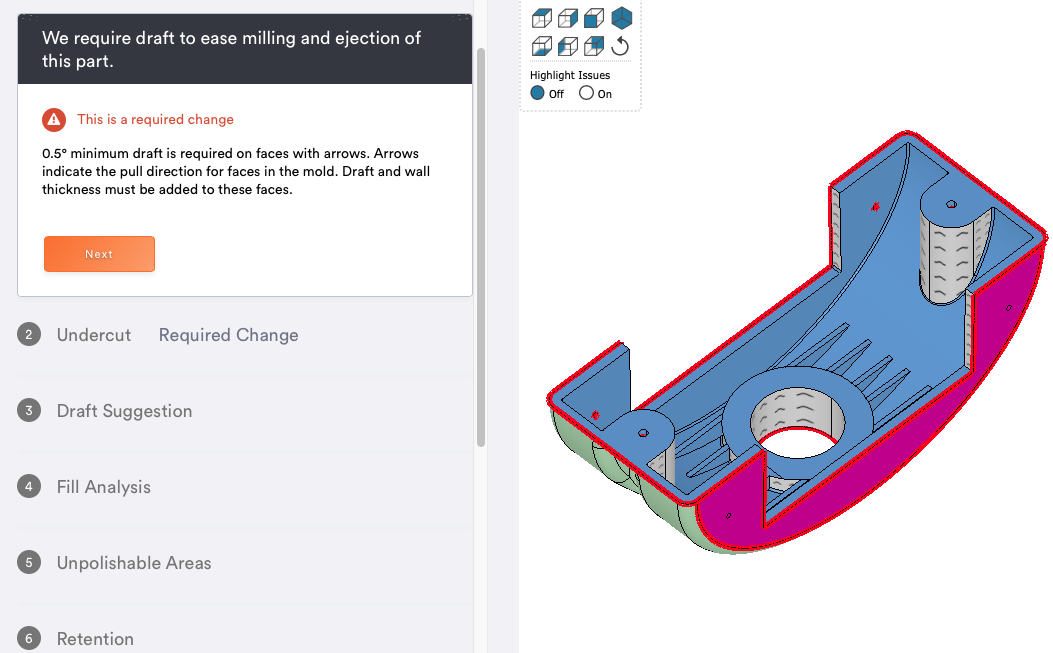The width and height of the screenshot is (1053, 653).
Task: Select the front face view cube icon
Action: pos(594,18)
